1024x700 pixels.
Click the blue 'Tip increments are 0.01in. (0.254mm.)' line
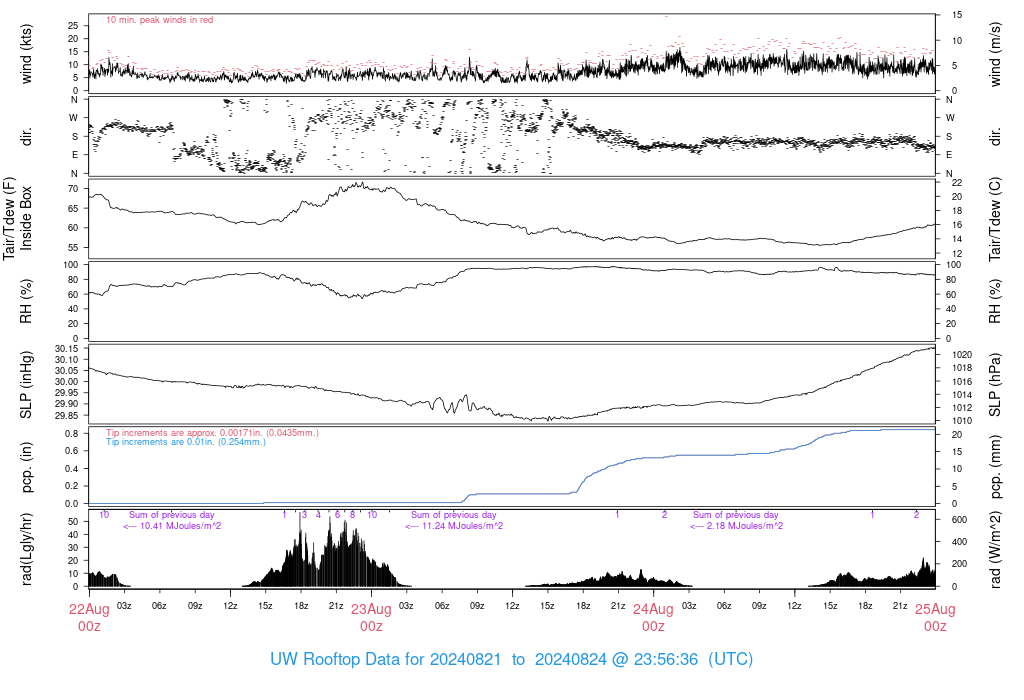[x=185, y=441]
